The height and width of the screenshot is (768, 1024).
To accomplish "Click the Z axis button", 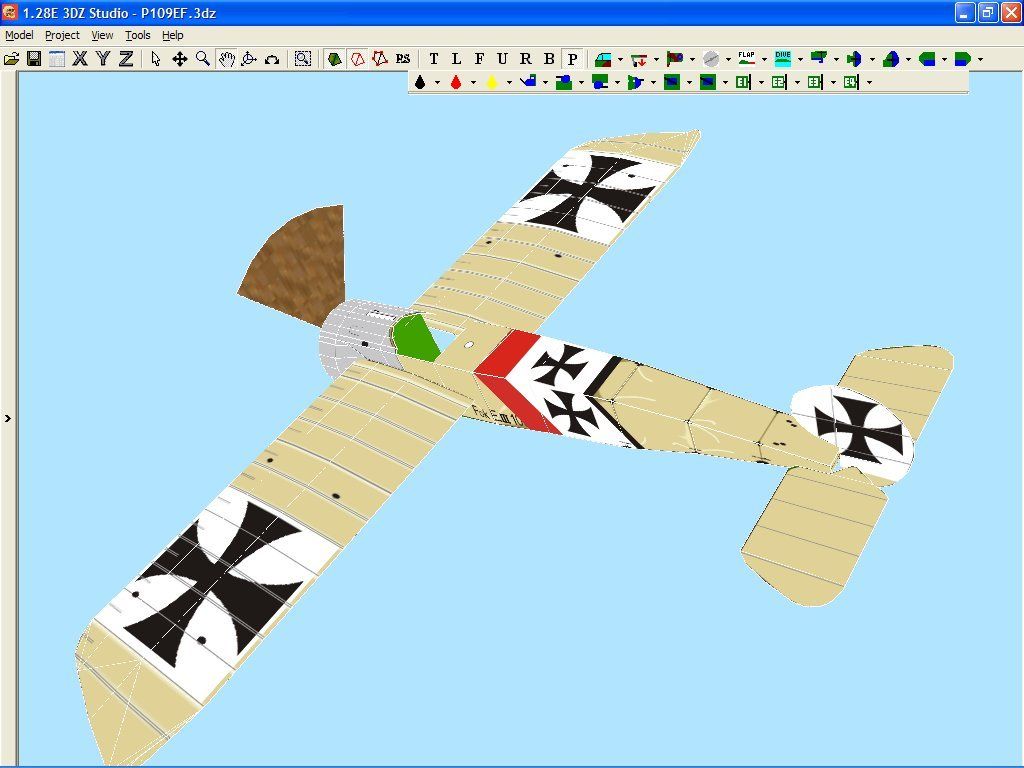I will 125,59.
